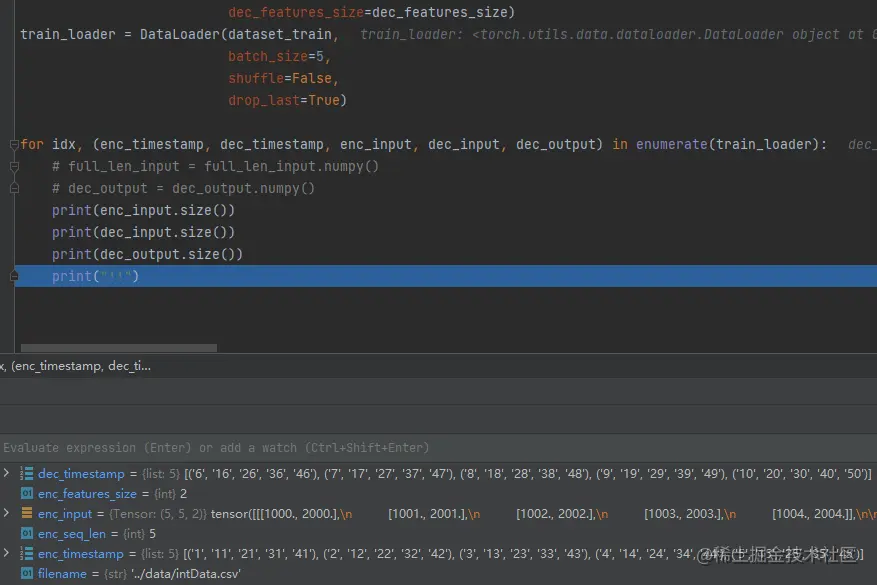Click the enc_input tensor type icon
Image resolution: width=877 pixels, height=585 pixels.
coord(26,513)
